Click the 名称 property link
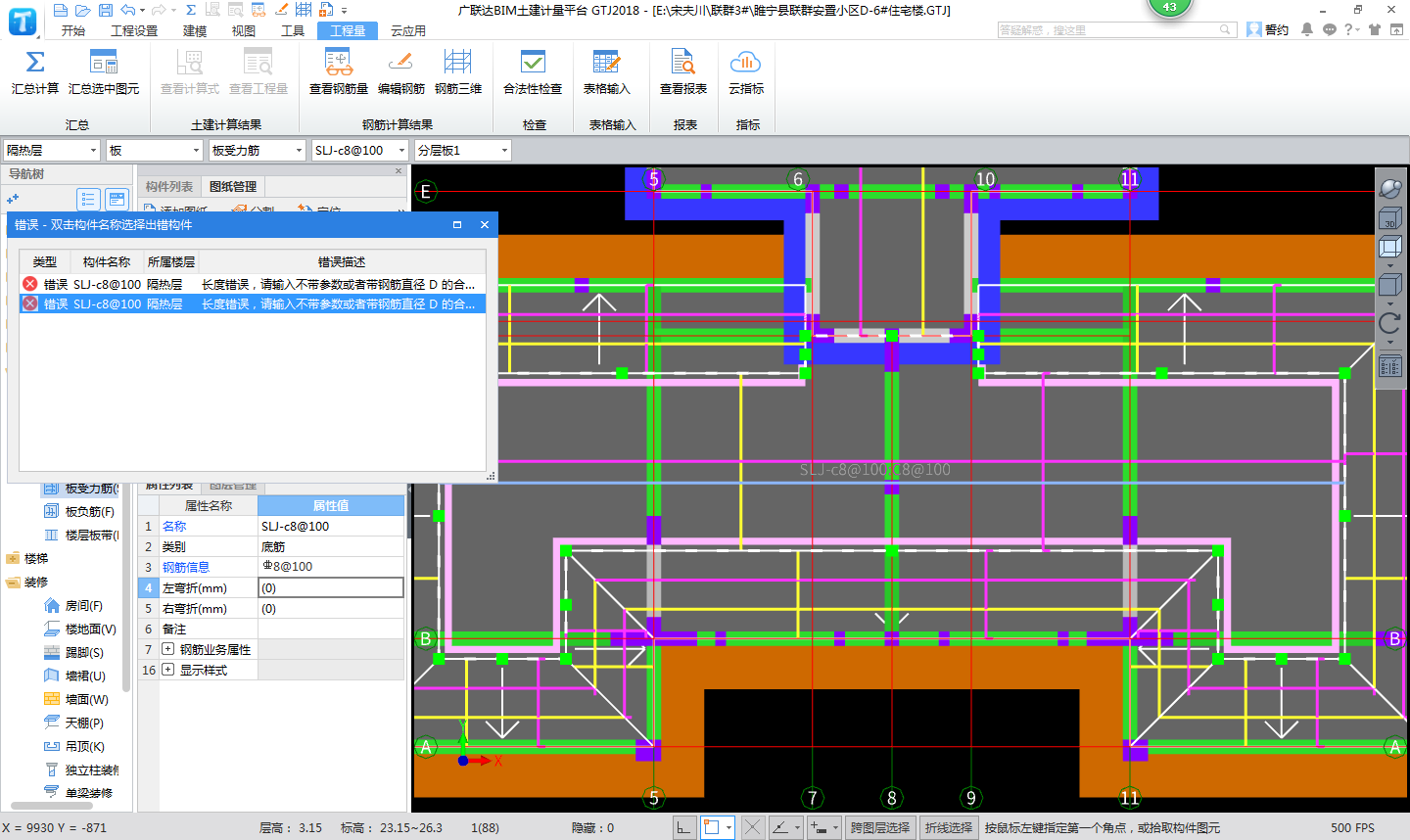1410x840 pixels. coord(174,526)
